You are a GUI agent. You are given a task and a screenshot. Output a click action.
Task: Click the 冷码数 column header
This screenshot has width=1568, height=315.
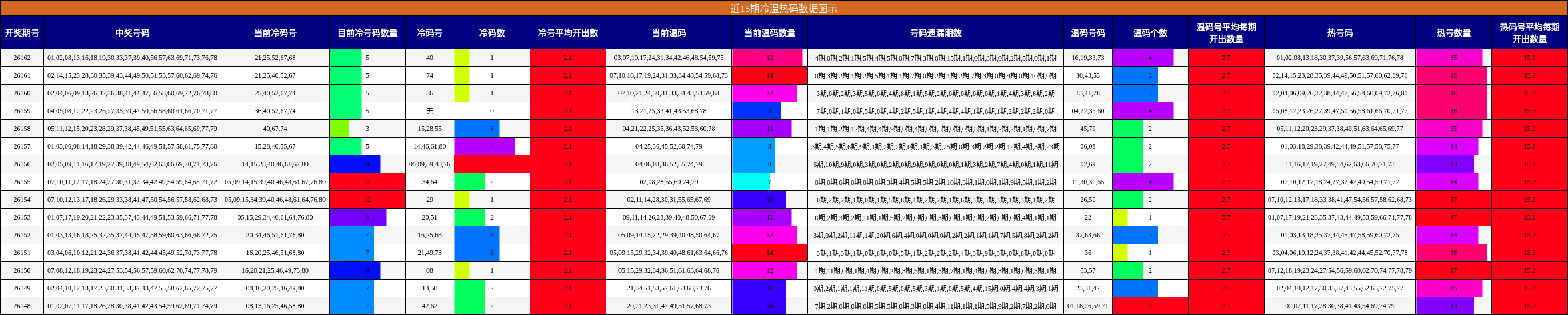point(492,32)
